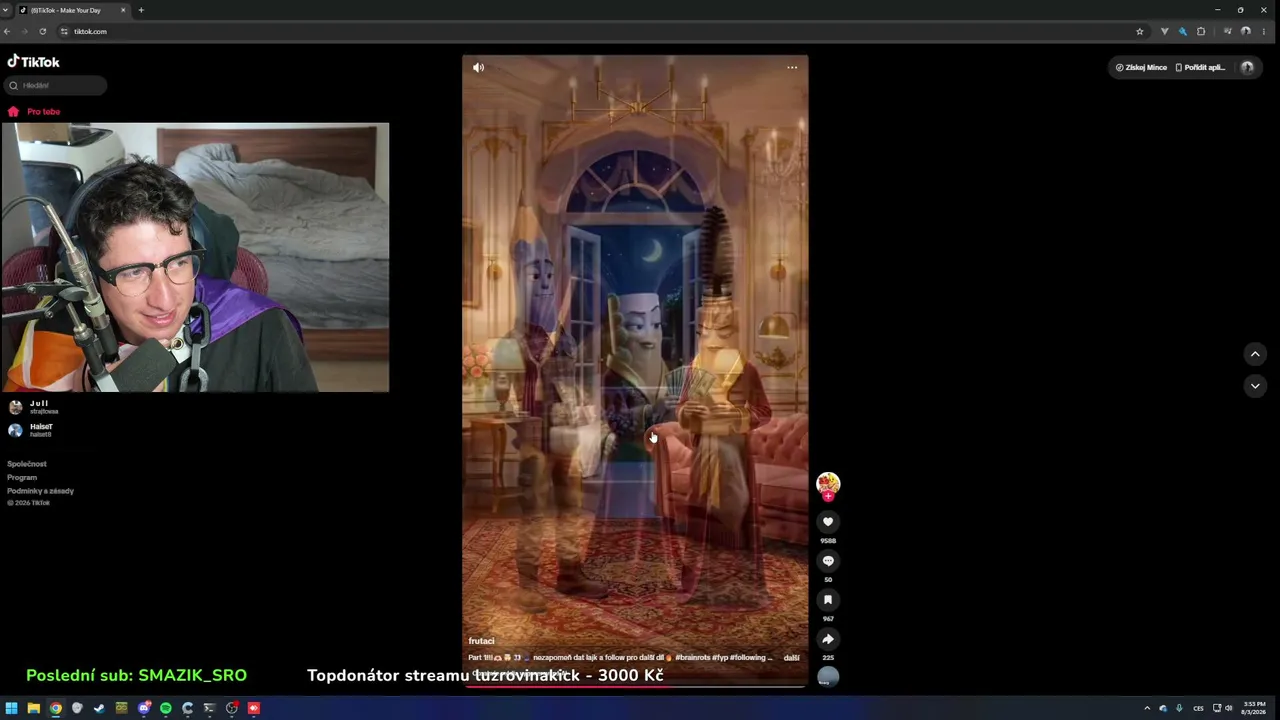Open Chrome's tab search dropdown arrow

click(6, 10)
